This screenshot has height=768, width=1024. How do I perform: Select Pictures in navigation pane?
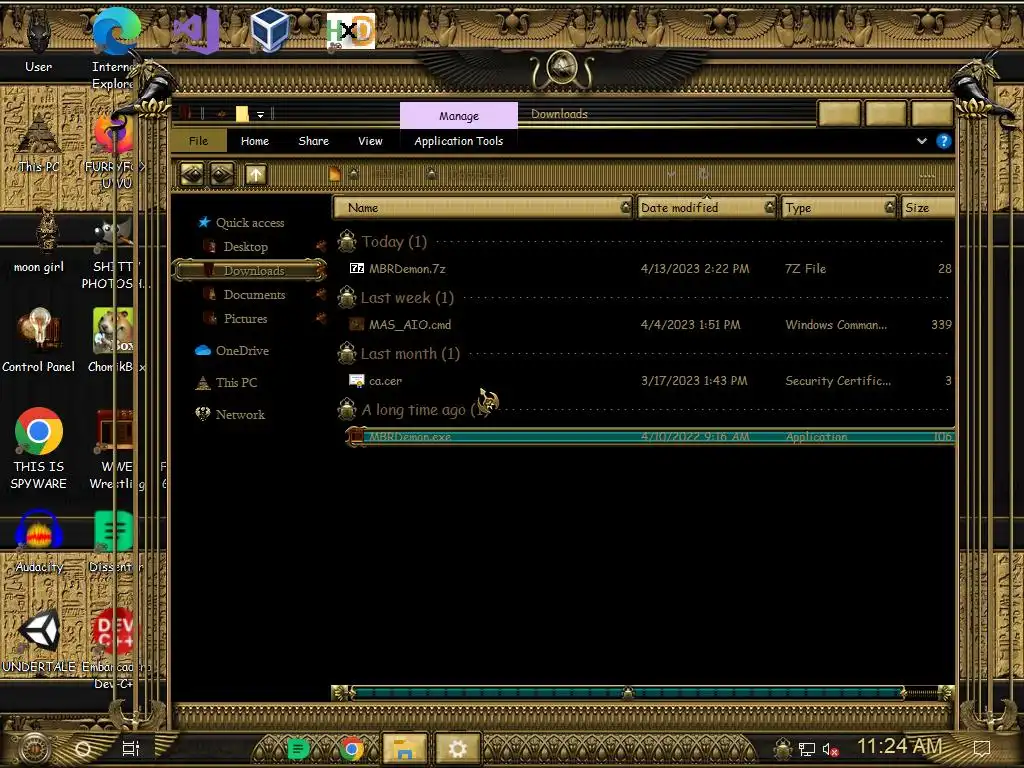click(246, 319)
